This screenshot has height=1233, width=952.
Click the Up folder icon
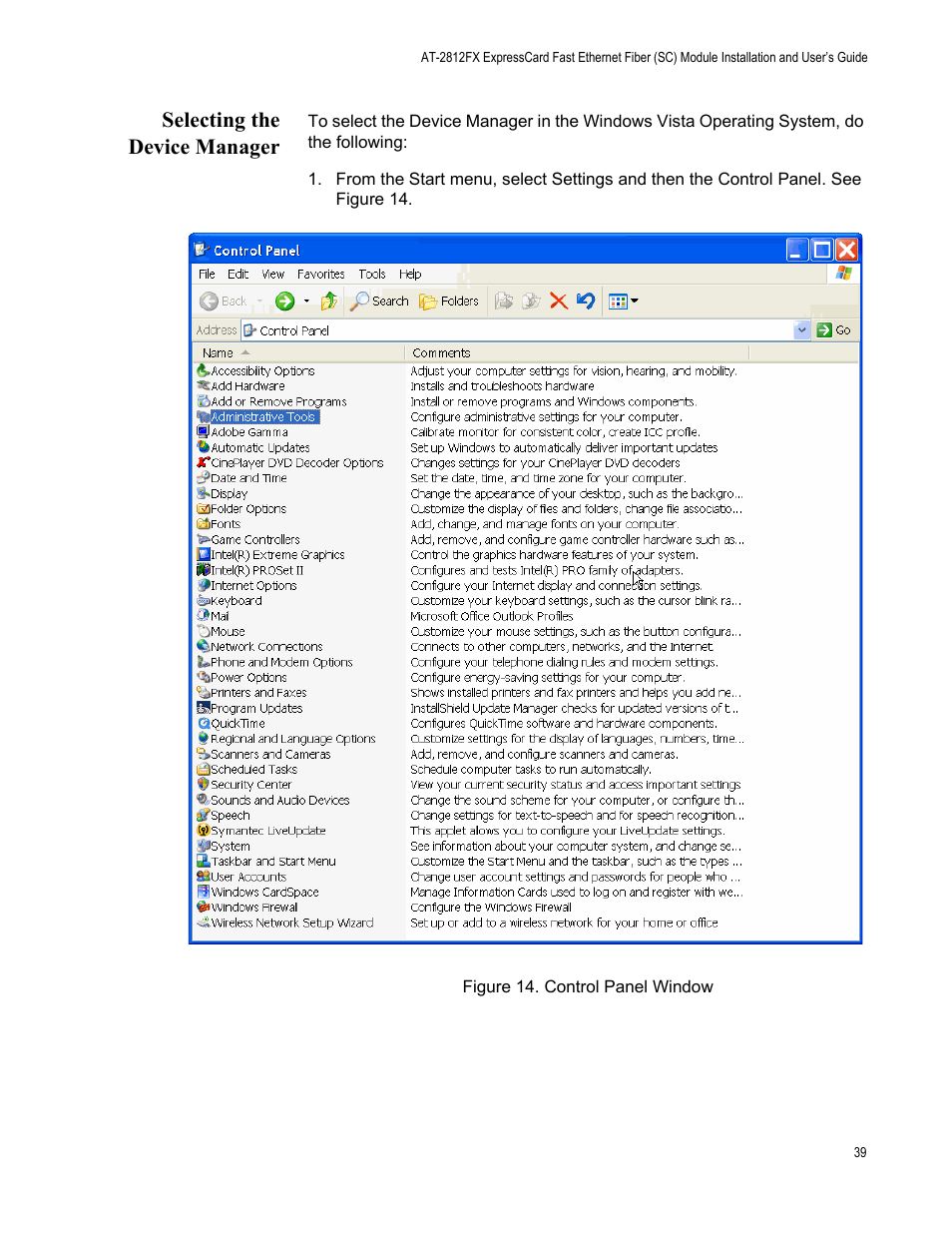tap(329, 302)
